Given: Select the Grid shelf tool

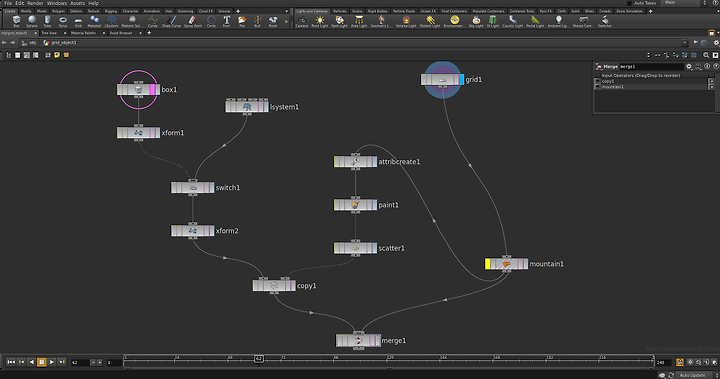Looking at the screenshot, I should (78, 21).
